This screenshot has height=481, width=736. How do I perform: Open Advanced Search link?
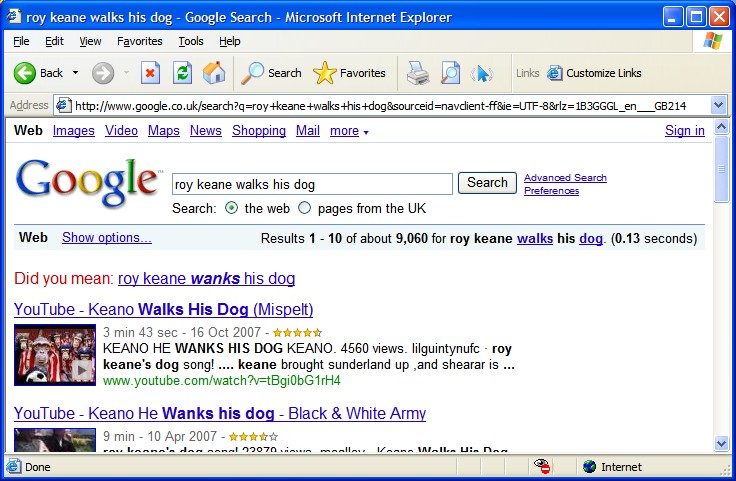coord(565,177)
